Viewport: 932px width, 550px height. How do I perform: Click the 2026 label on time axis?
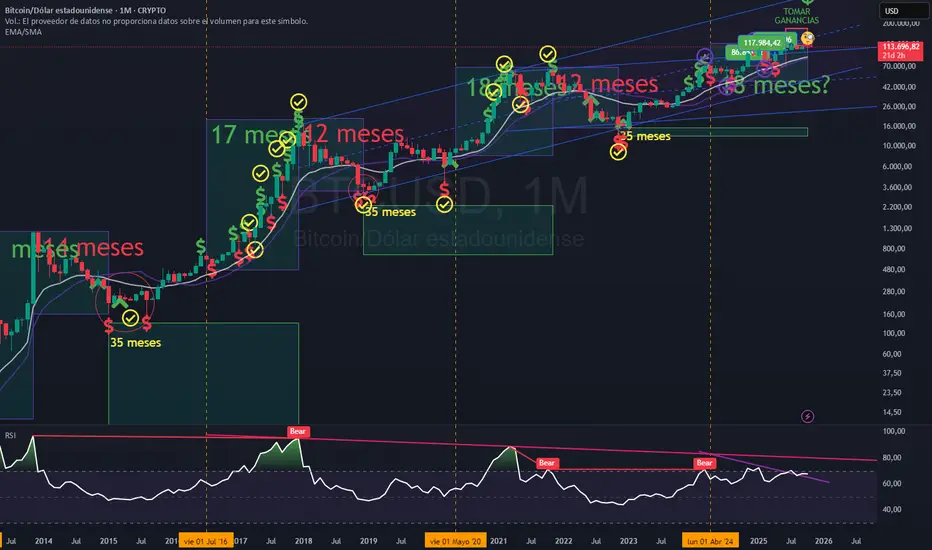[x=823, y=541]
